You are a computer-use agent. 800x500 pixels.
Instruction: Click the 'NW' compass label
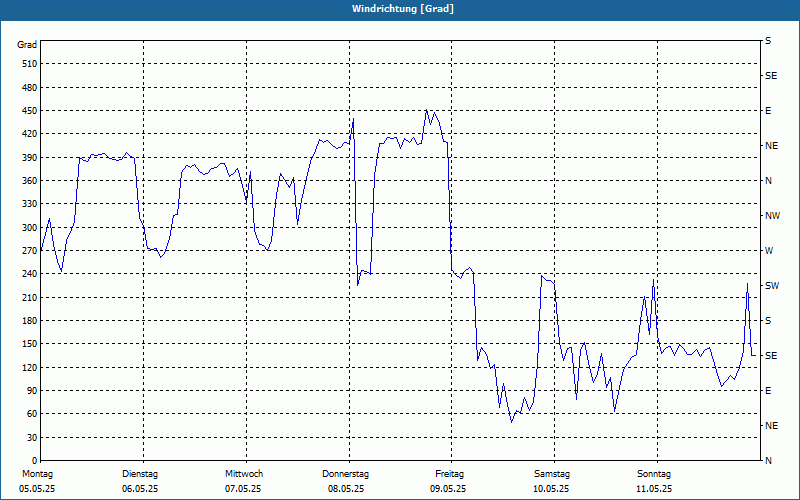772,216
